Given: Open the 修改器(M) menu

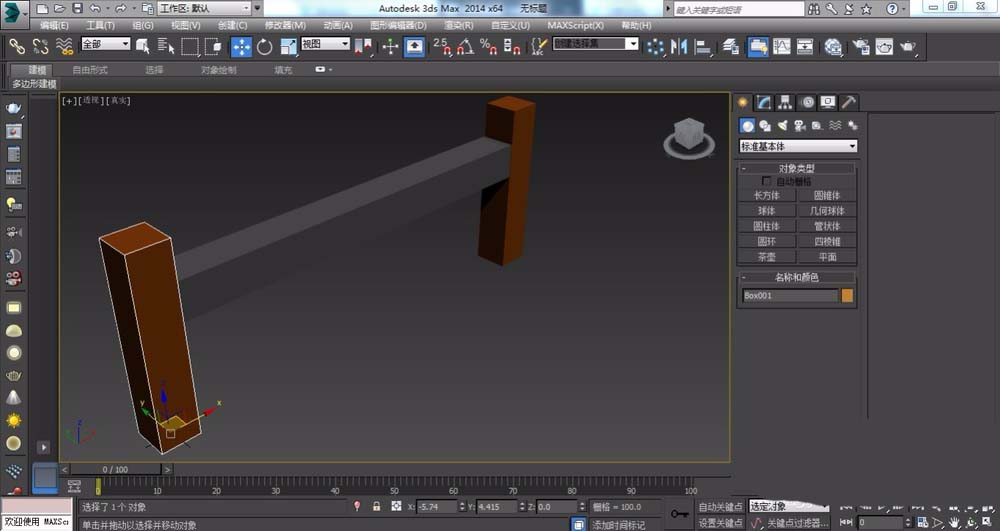Looking at the screenshot, I should 285,25.
